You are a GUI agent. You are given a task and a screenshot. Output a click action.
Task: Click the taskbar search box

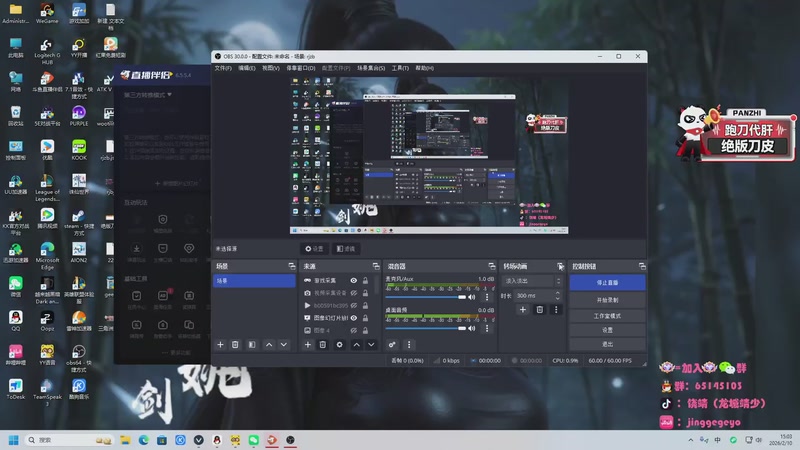tap(69, 440)
